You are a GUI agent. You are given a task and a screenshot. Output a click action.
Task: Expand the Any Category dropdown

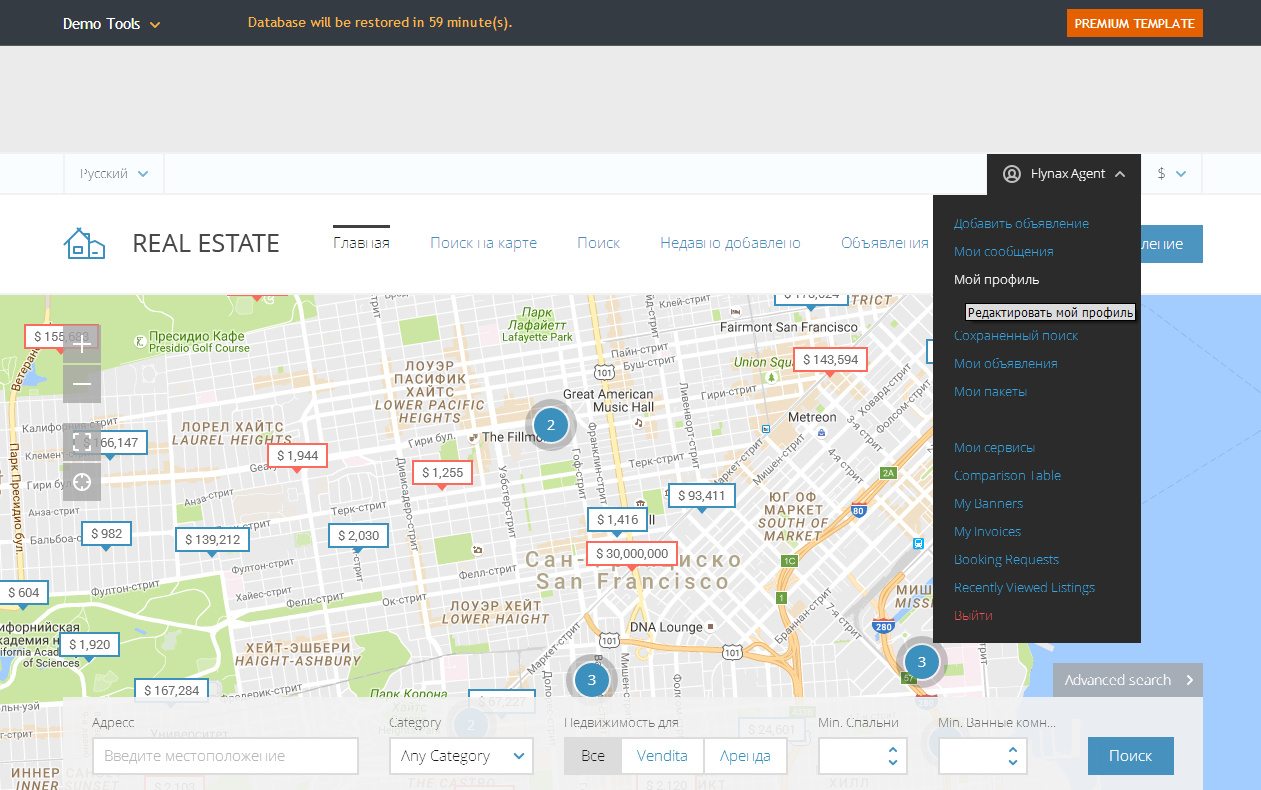pyautogui.click(x=461, y=756)
